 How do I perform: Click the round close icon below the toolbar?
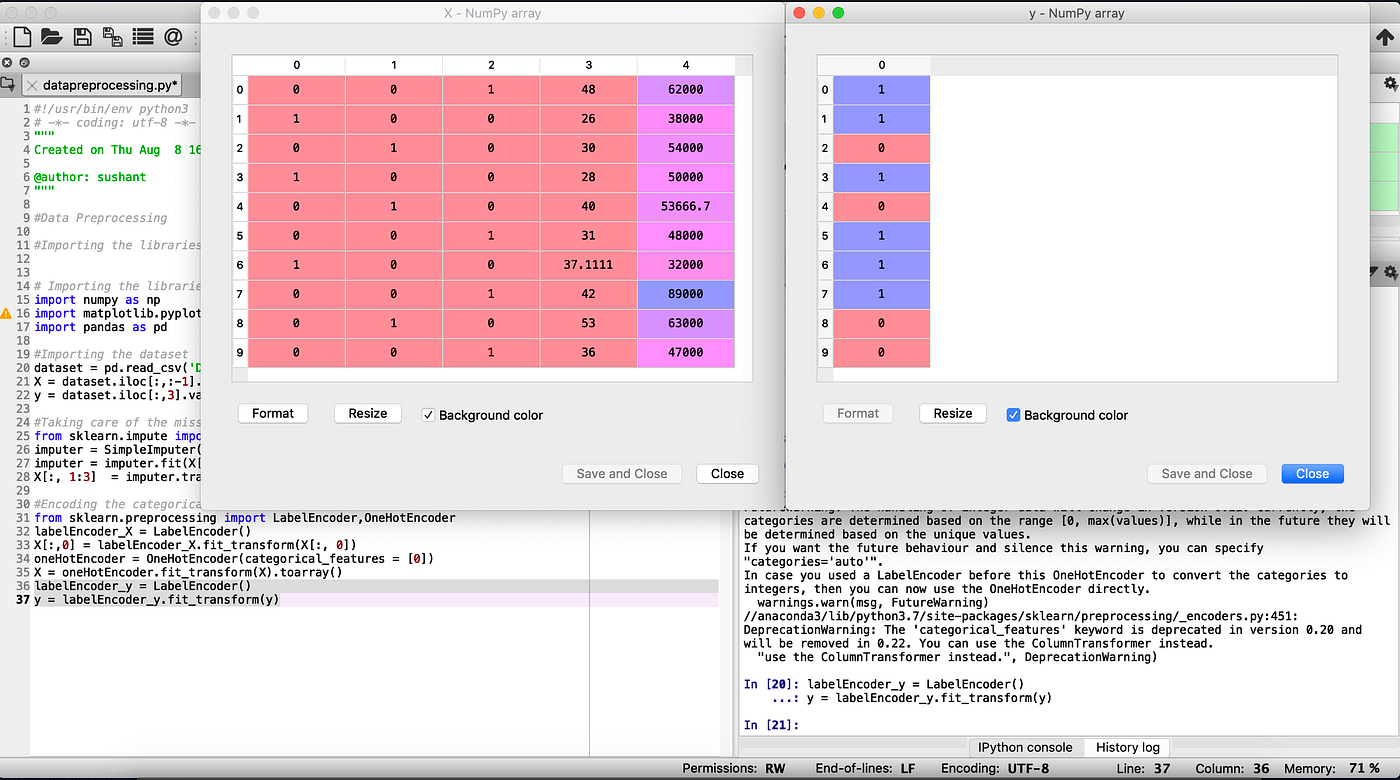pos(8,62)
